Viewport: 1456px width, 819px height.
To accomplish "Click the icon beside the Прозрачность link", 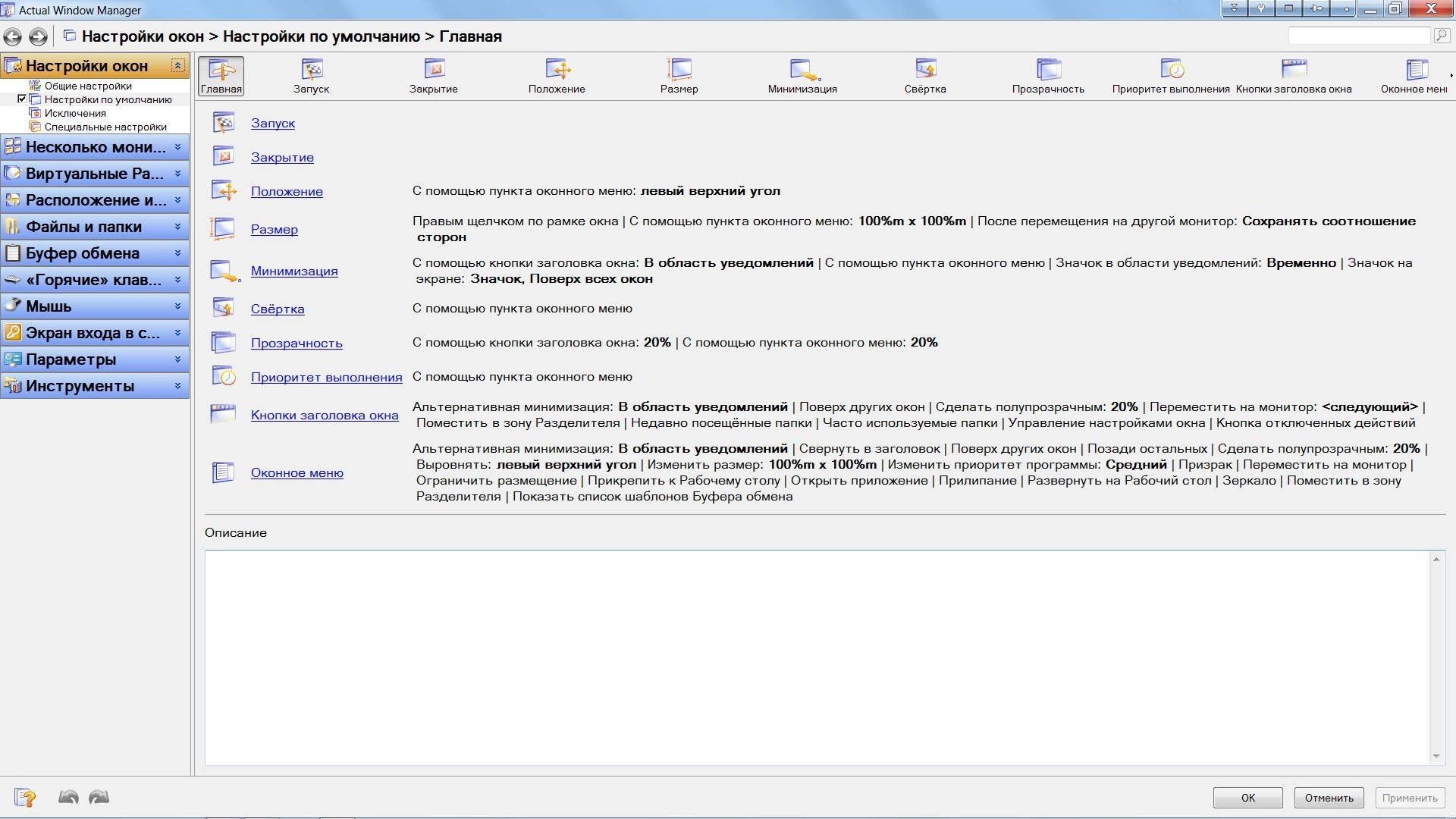I will 224,343.
